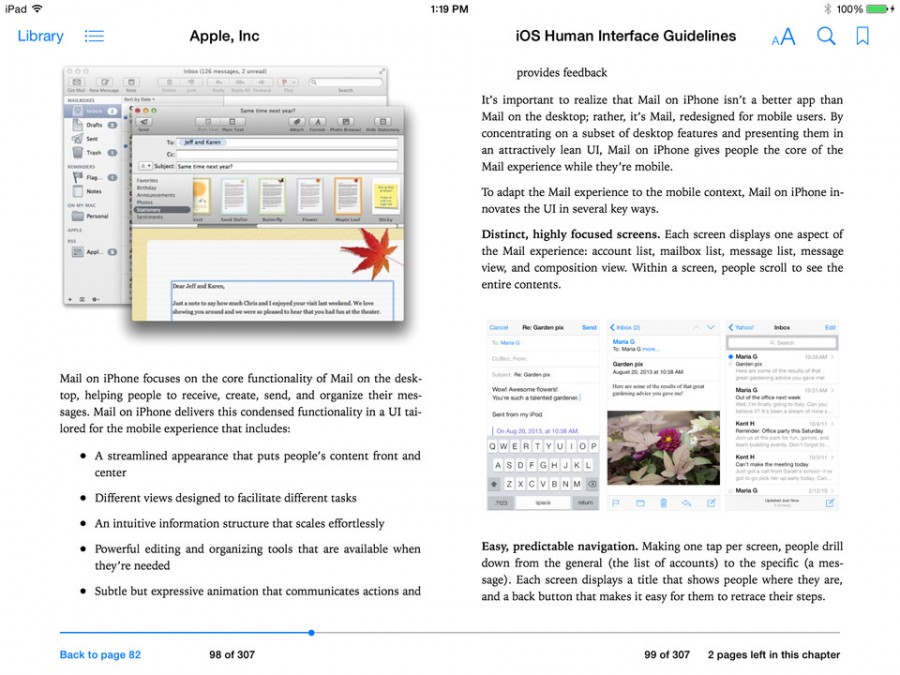This screenshot has height=675, width=900.
Task: Click the New Message icon in Mail toolbar
Action: (x=103, y=83)
